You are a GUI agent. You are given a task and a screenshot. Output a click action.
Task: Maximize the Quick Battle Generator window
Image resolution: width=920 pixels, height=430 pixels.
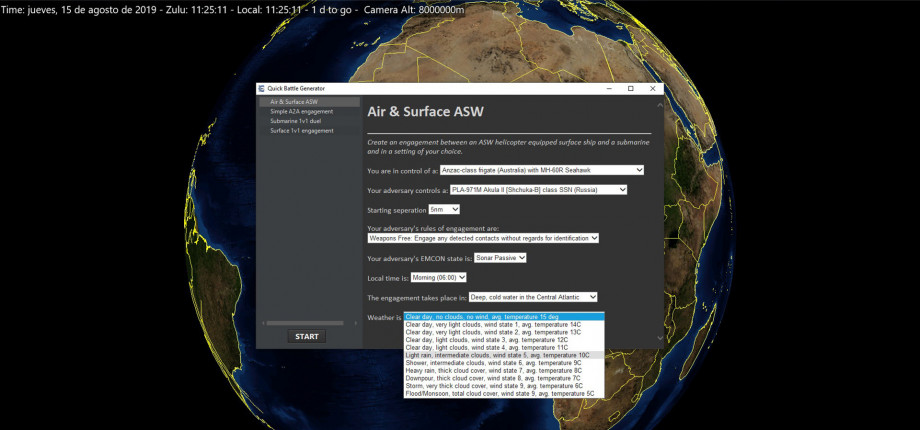click(631, 89)
